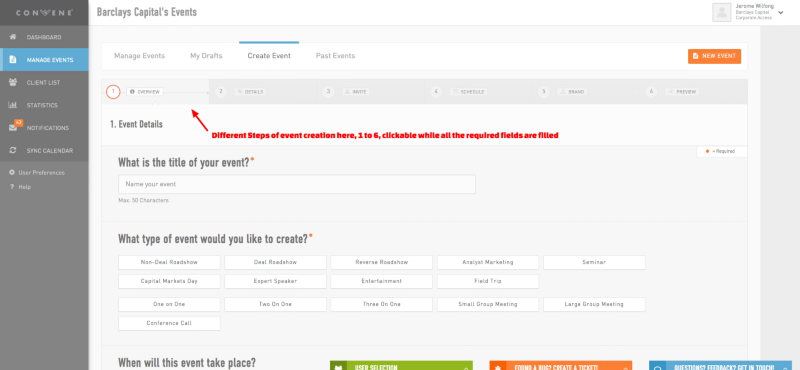Open Client List people icon

13,83
